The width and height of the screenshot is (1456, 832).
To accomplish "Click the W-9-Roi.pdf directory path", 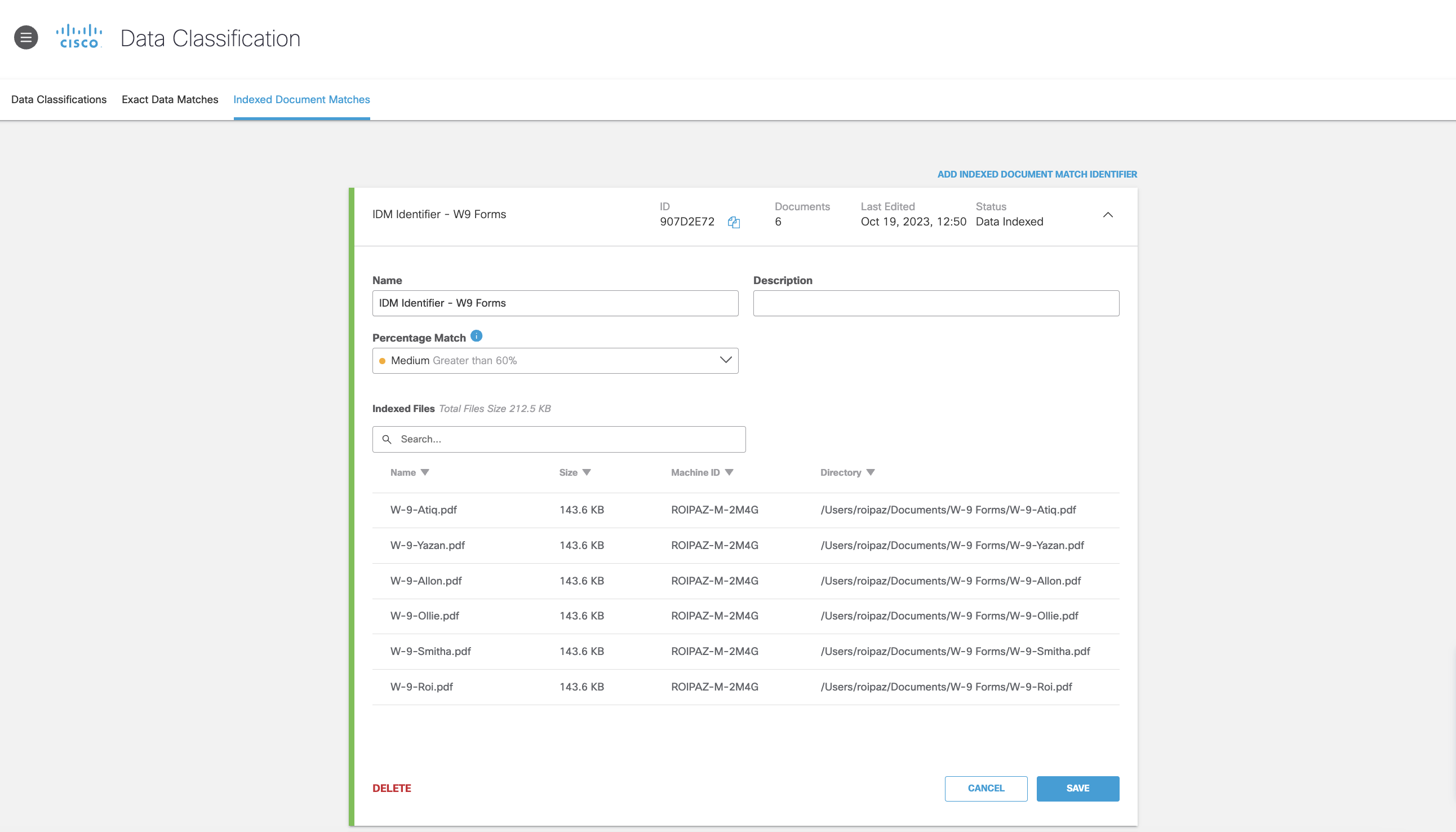I will tap(946, 686).
